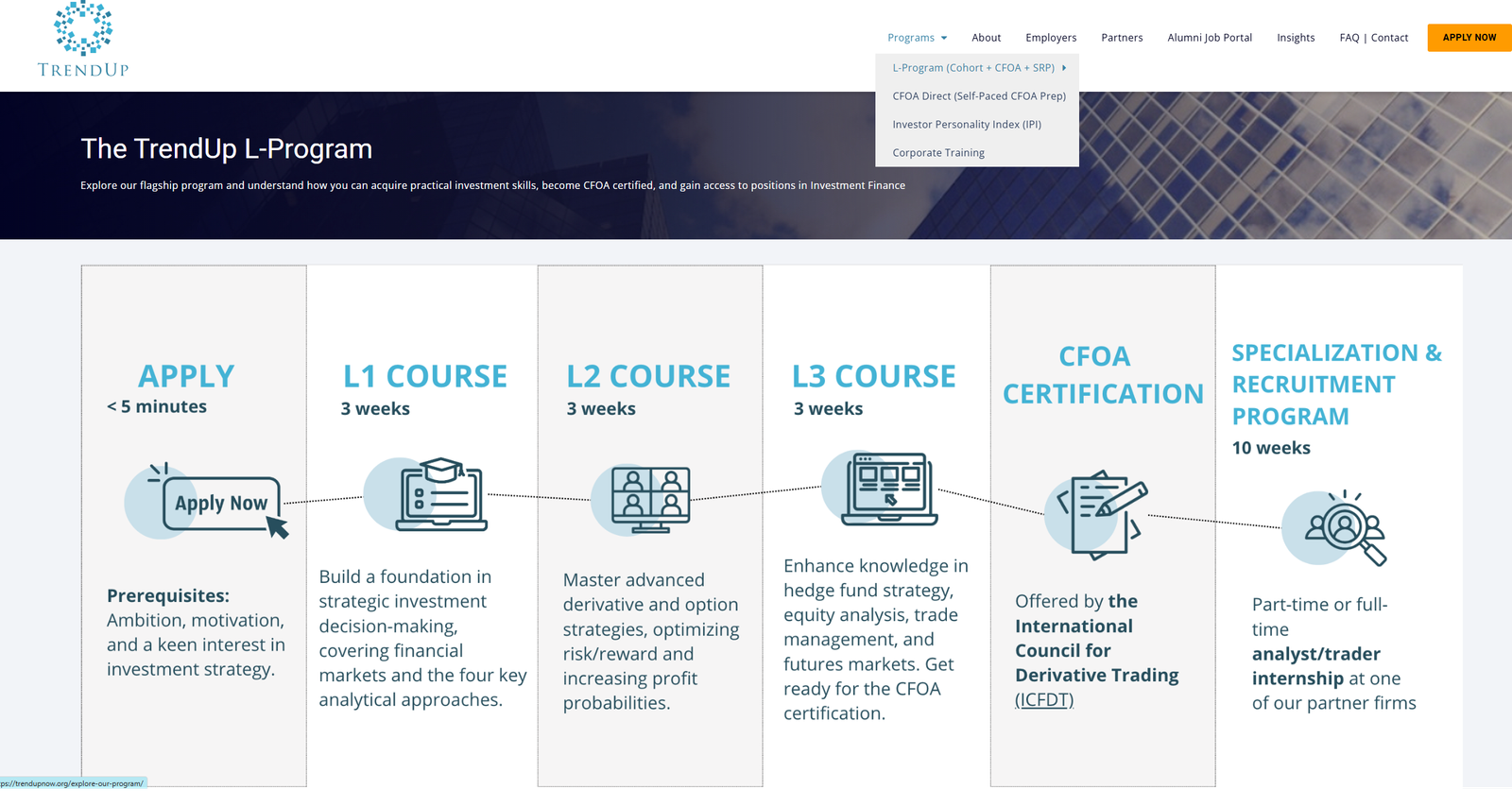Open Corporate Training menu entry
Screen dimensions: 1512x807
[938, 153]
